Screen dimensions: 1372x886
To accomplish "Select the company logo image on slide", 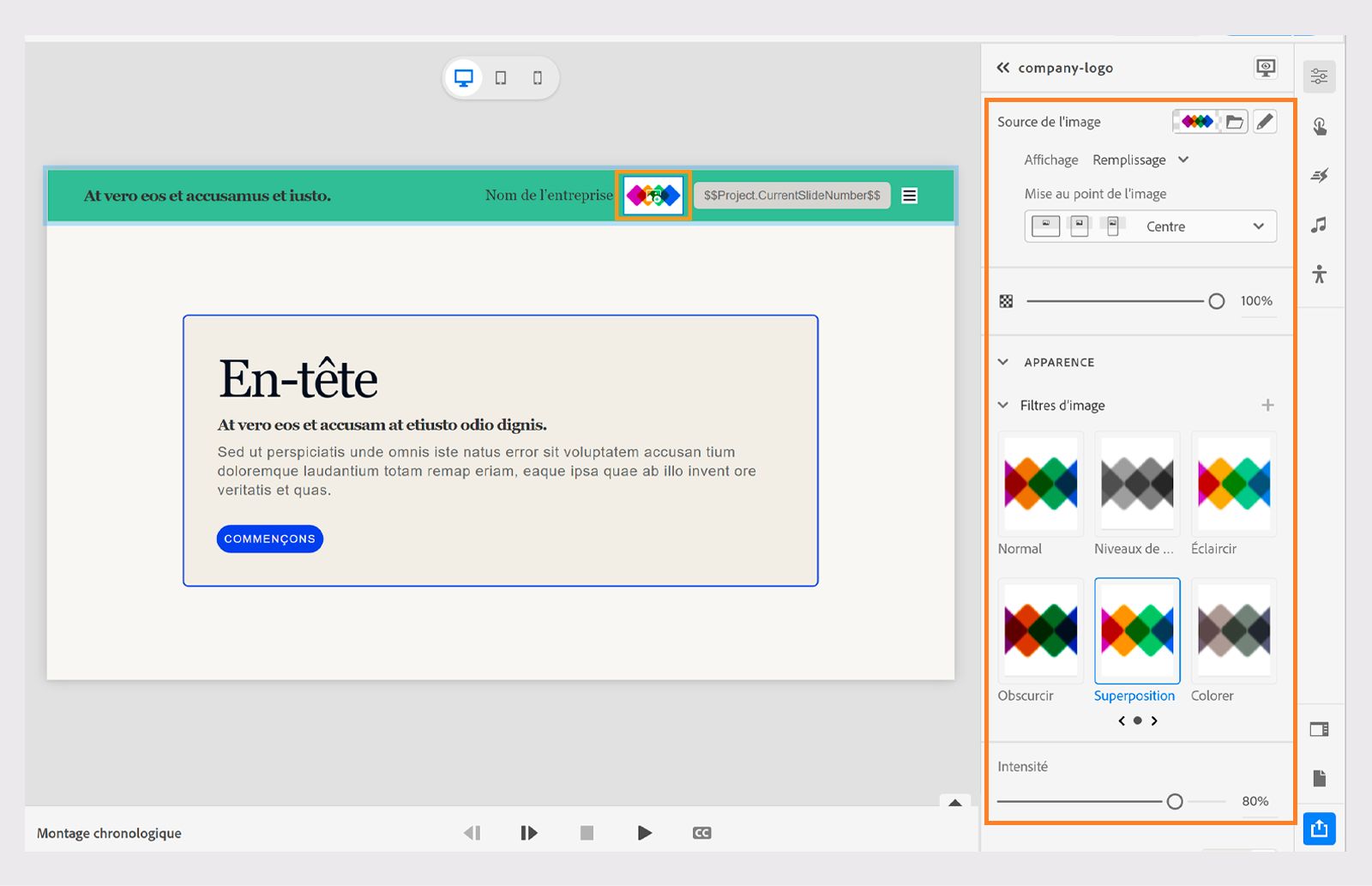I will (653, 196).
